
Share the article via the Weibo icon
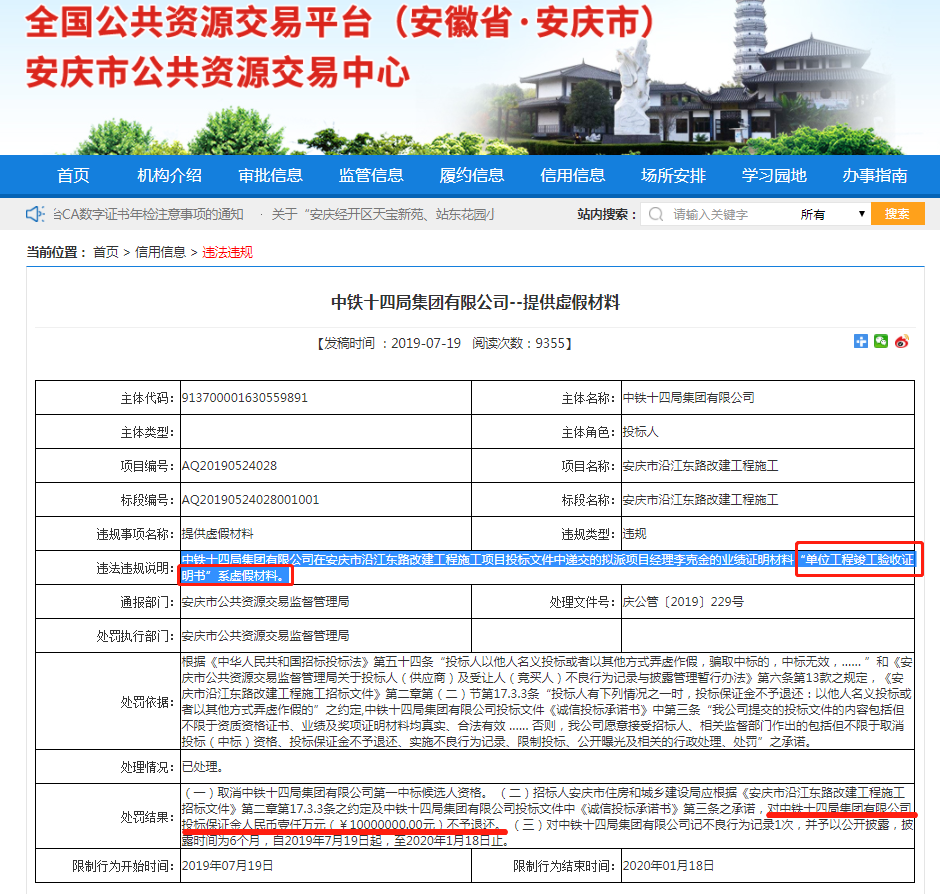pos(902,341)
